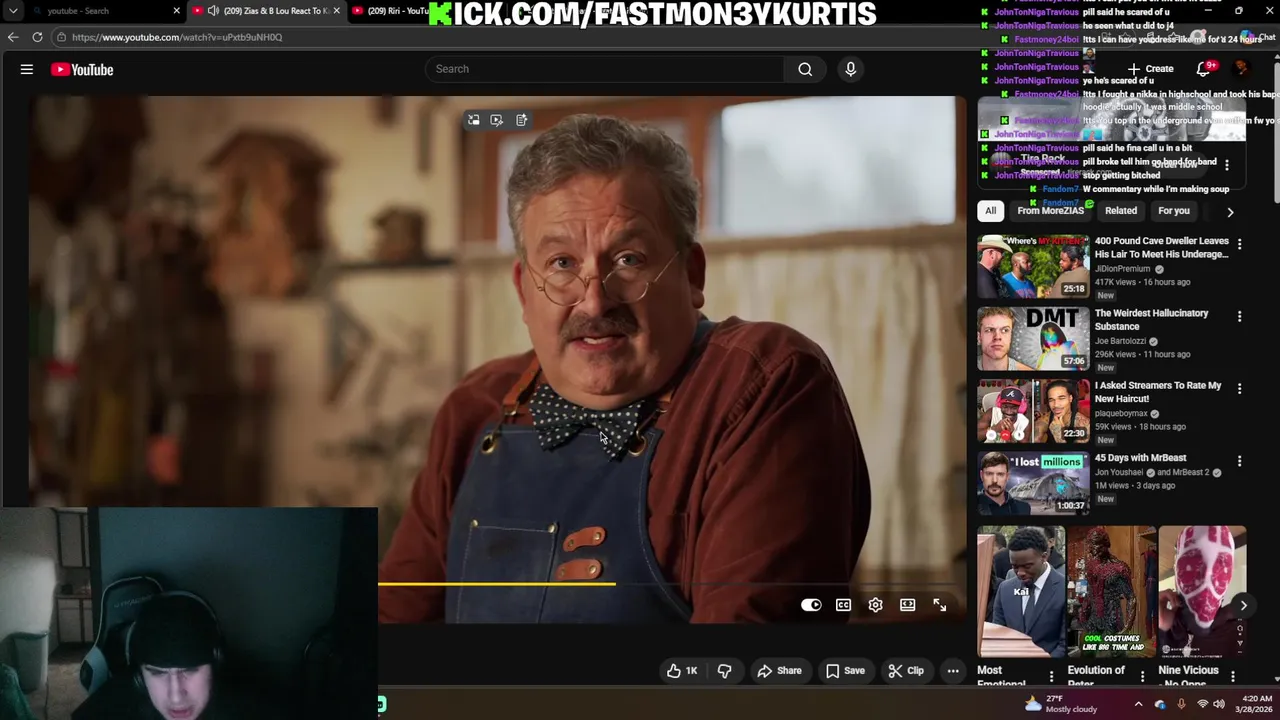This screenshot has height=720, width=1280.
Task: Open the 'Evolution of Peter' short thumbnail
Action: 1111,591
